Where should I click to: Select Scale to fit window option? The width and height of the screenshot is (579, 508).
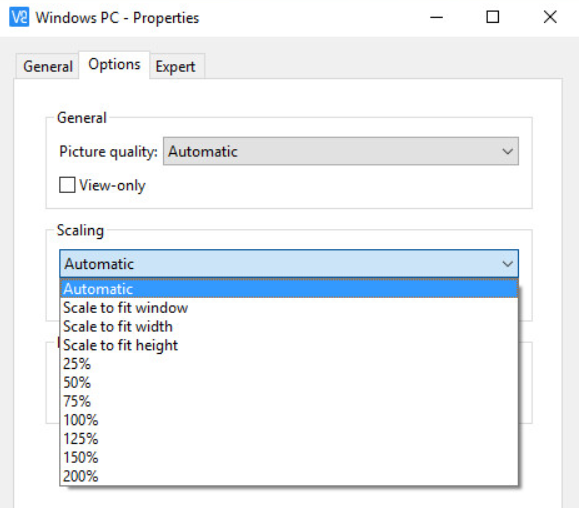(289, 308)
